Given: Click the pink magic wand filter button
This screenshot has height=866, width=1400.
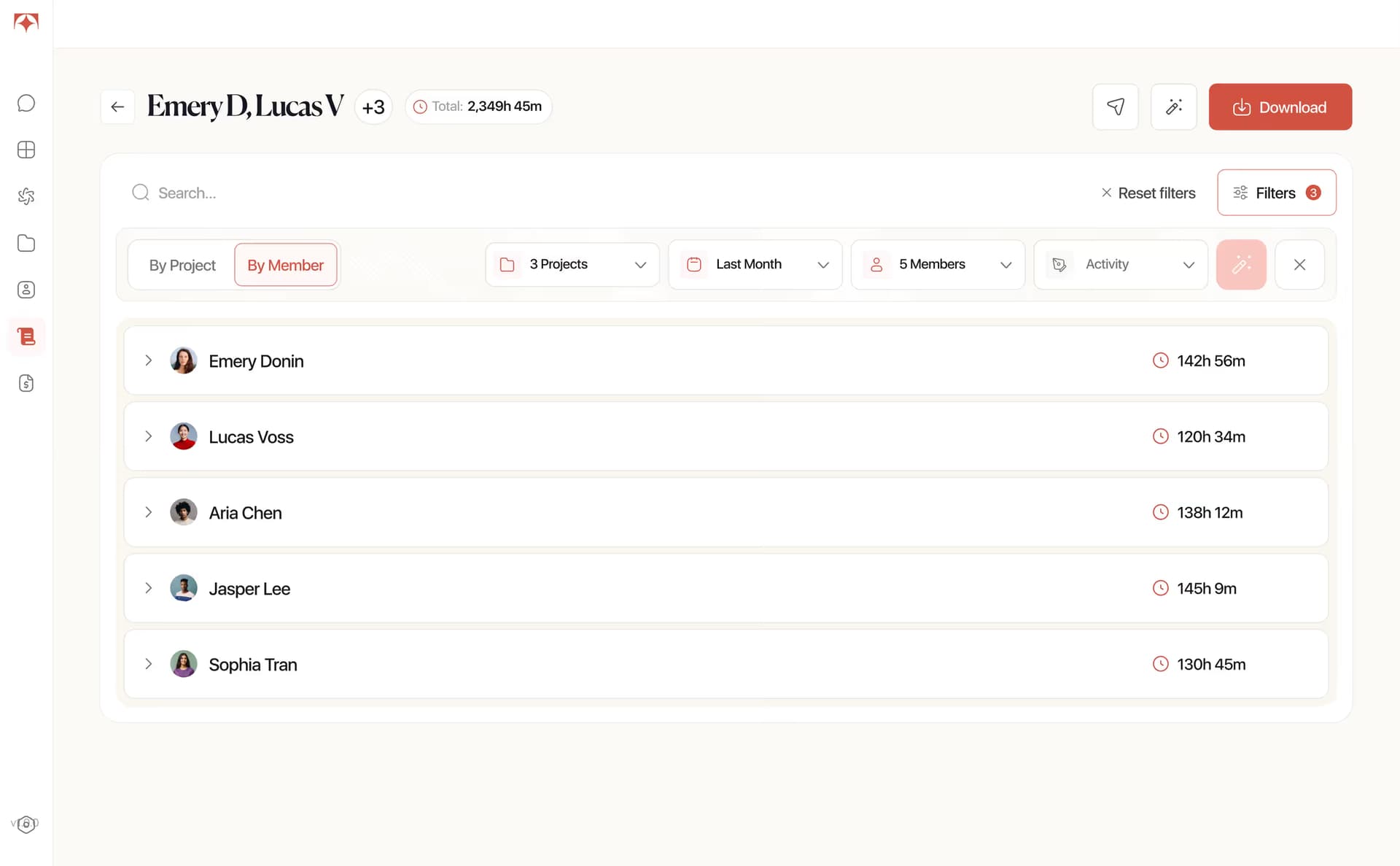Looking at the screenshot, I should [x=1241, y=265].
